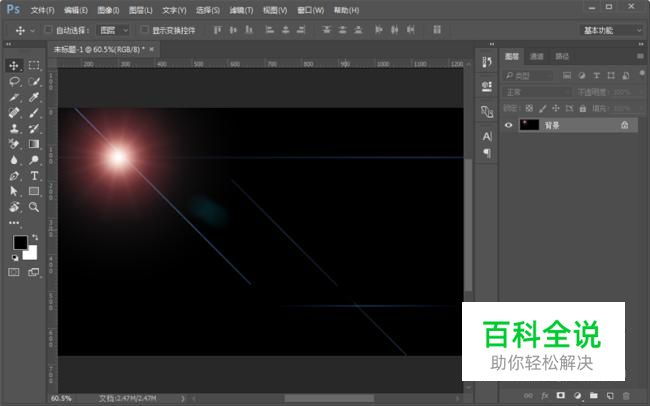Select the Horizontal Type tool
The width and height of the screenshot is (650, 406).
(x=34, y=175)
